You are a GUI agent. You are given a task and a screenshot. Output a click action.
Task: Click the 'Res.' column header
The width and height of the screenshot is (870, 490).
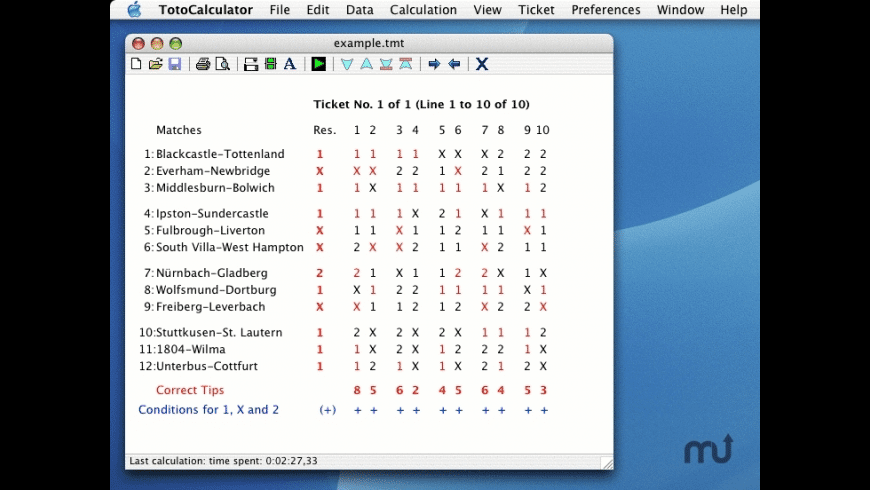coord(325,130)
